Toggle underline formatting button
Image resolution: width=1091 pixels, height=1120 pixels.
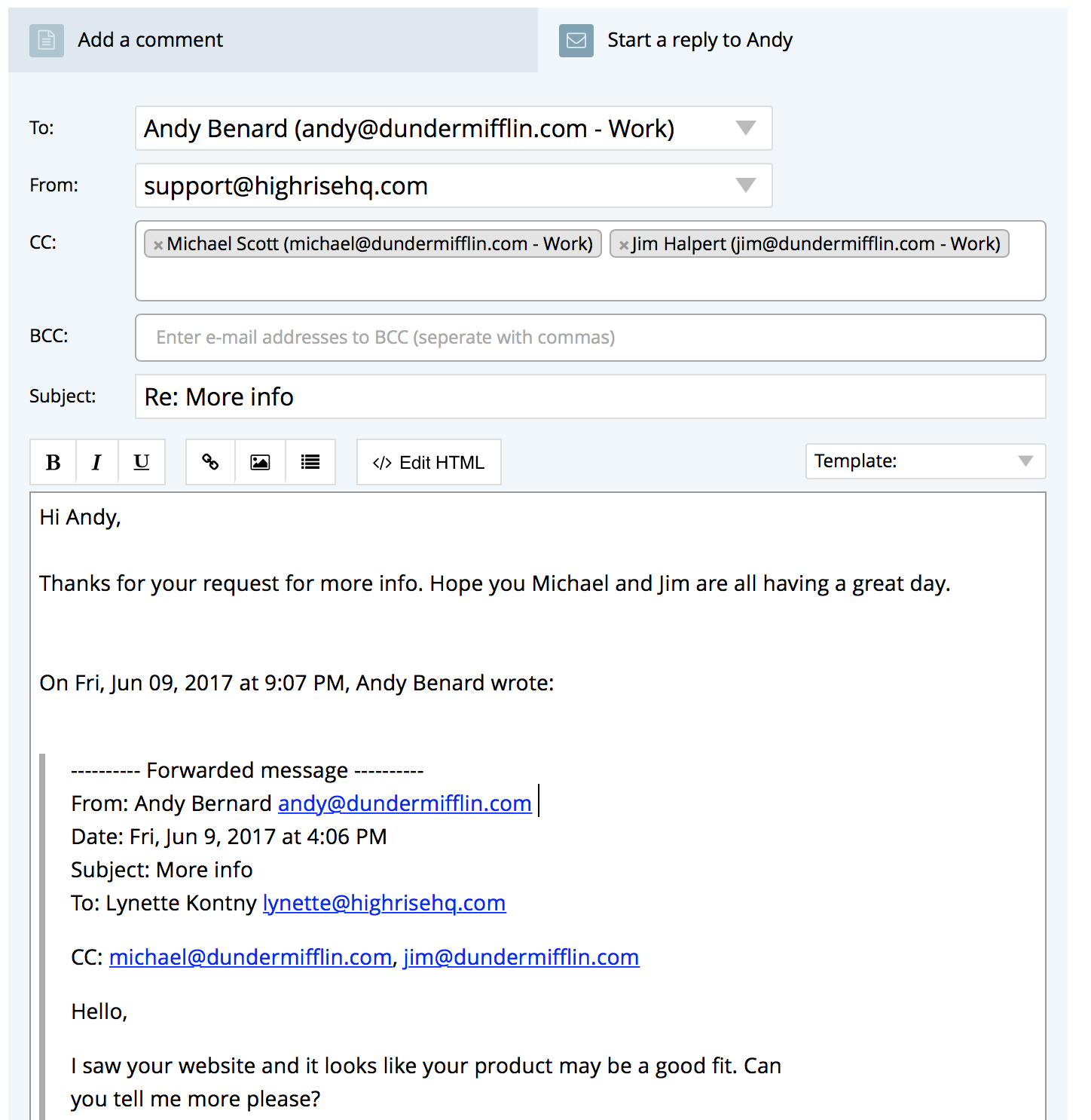141,462
